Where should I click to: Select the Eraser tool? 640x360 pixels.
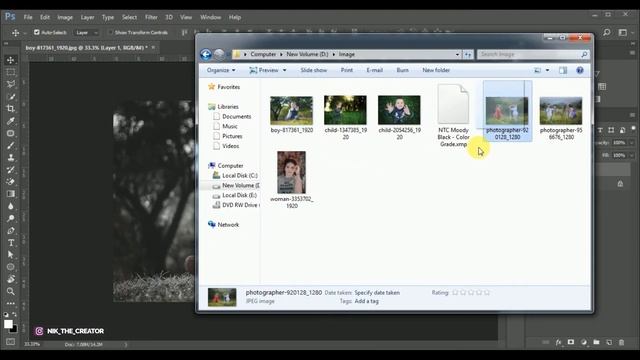(x=11, y=182)
